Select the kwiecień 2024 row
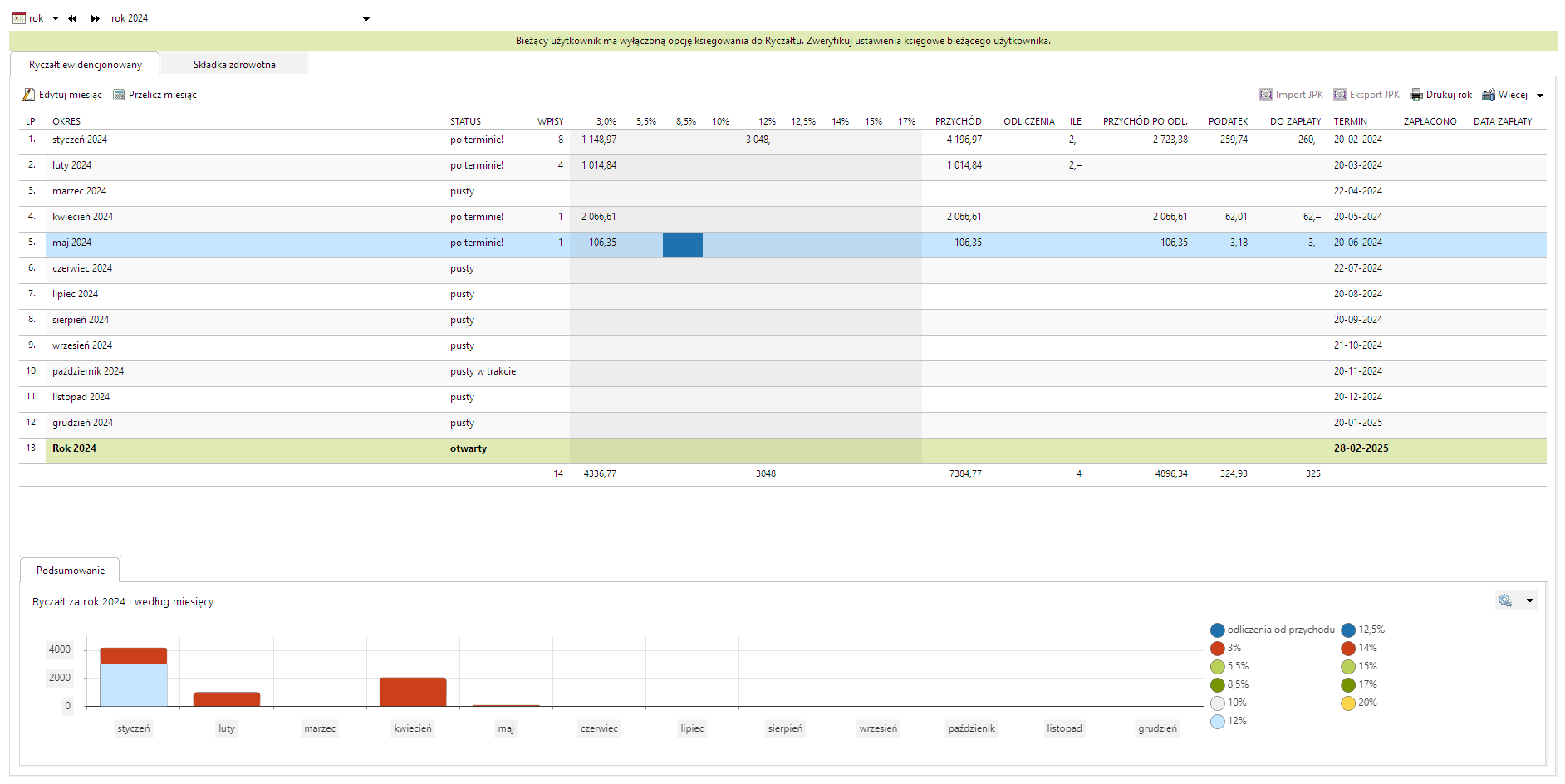The image size is (1565, 784). (83, 217)
